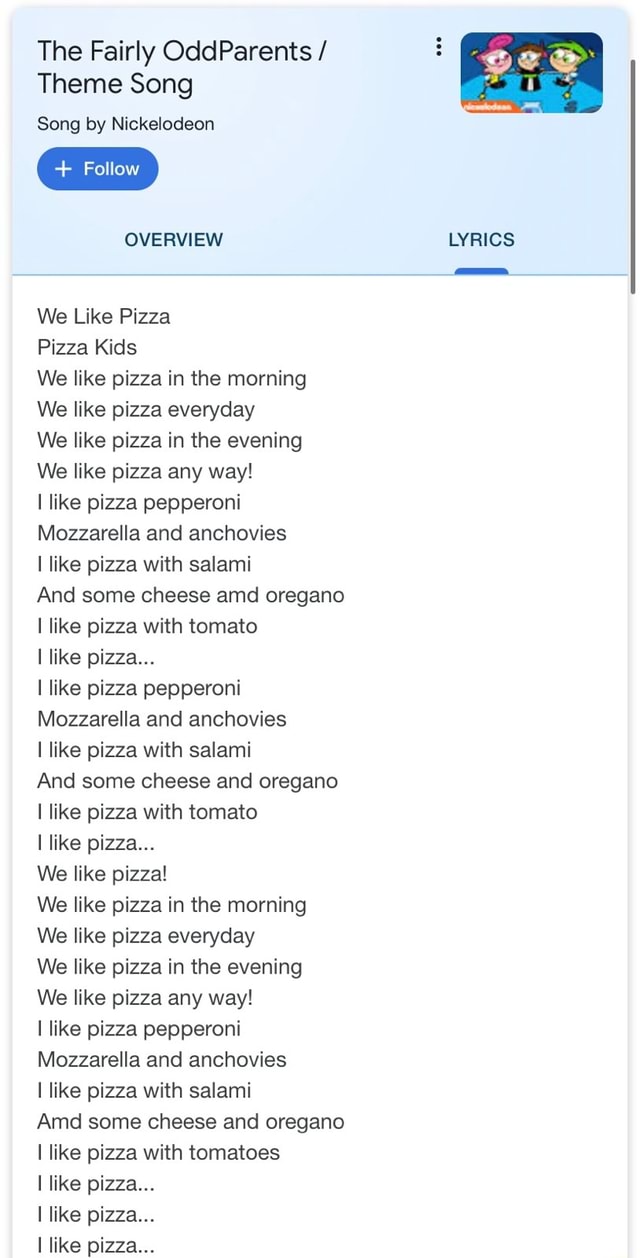Switch to the OVERVIEW tab
Image resolution: width=640 pixels, height=1258 pixels.
tap(173, 239)
